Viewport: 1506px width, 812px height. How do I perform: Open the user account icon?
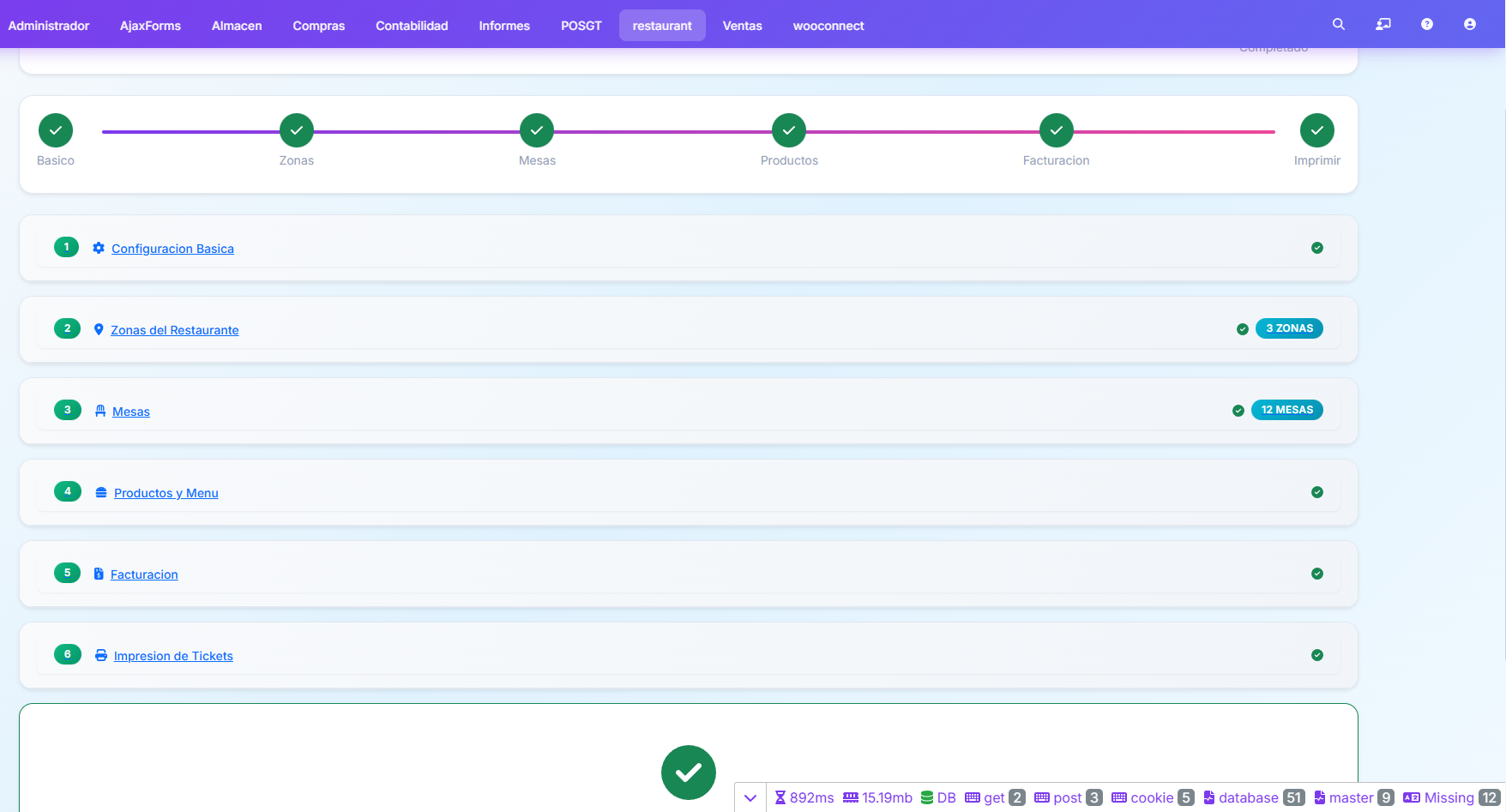(x=1469, y=25)
